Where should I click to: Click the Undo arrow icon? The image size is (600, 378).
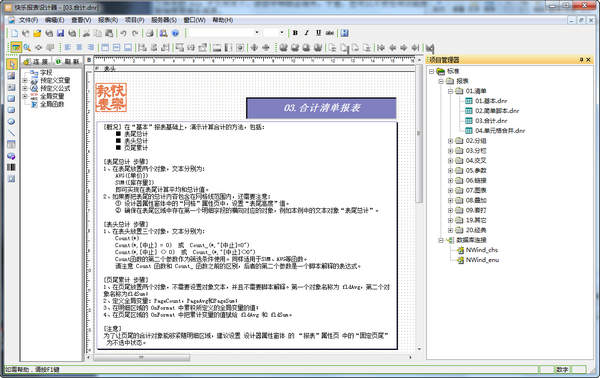(x=123, y=33)
